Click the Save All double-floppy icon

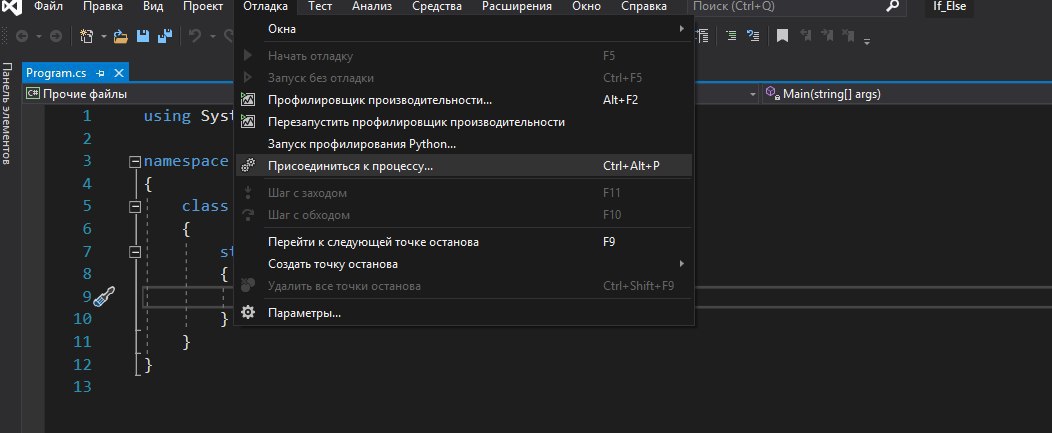tap(164, 36)
